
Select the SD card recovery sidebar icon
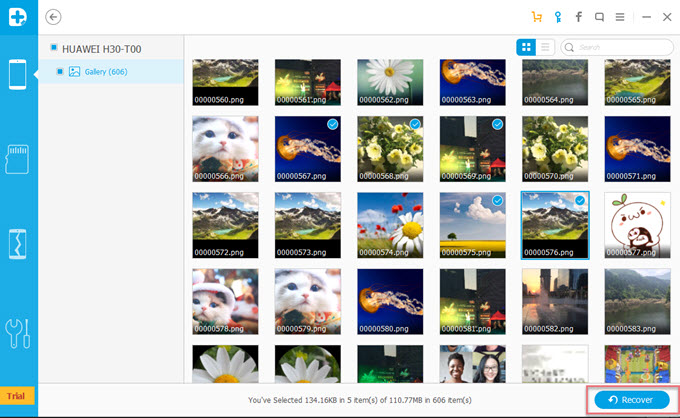point(18,160)
